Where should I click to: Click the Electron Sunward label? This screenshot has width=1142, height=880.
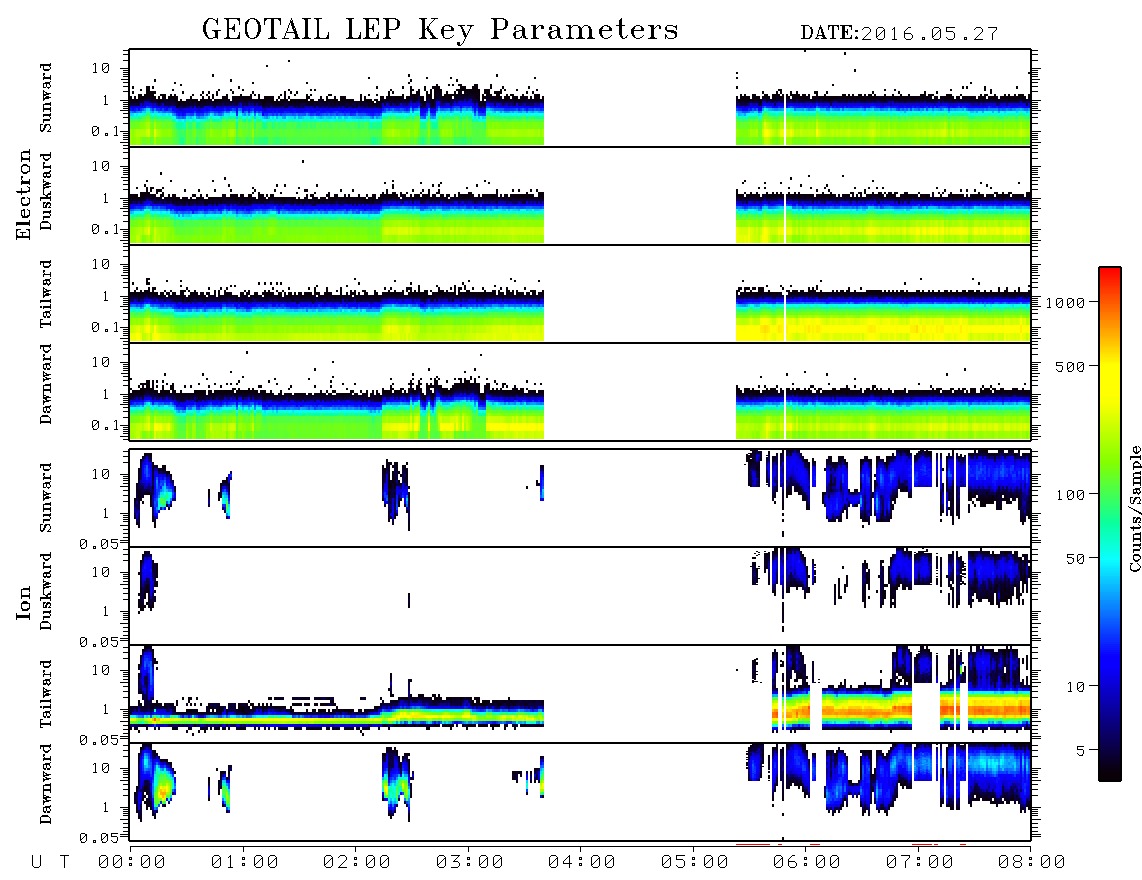click(46, 98)
